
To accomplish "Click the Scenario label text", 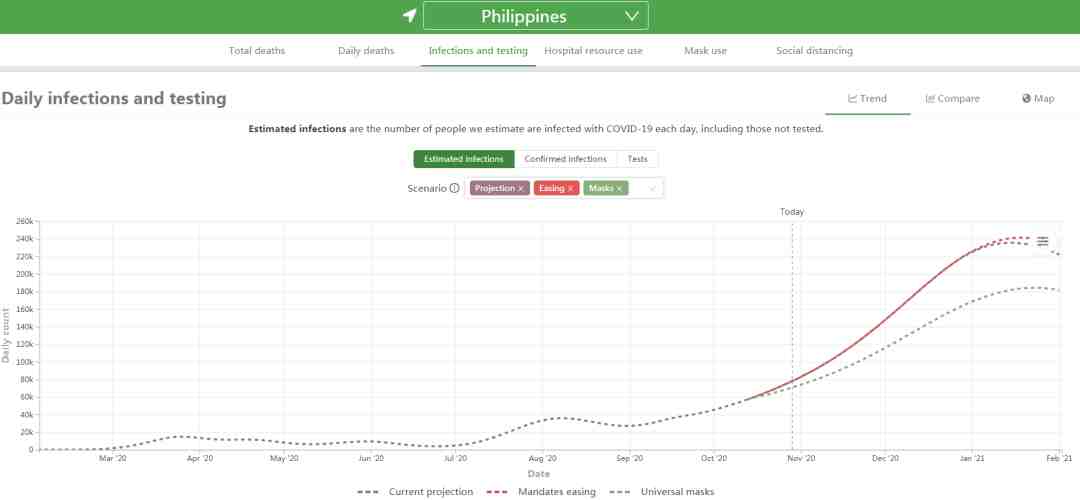I will click(x=427, y=188).
